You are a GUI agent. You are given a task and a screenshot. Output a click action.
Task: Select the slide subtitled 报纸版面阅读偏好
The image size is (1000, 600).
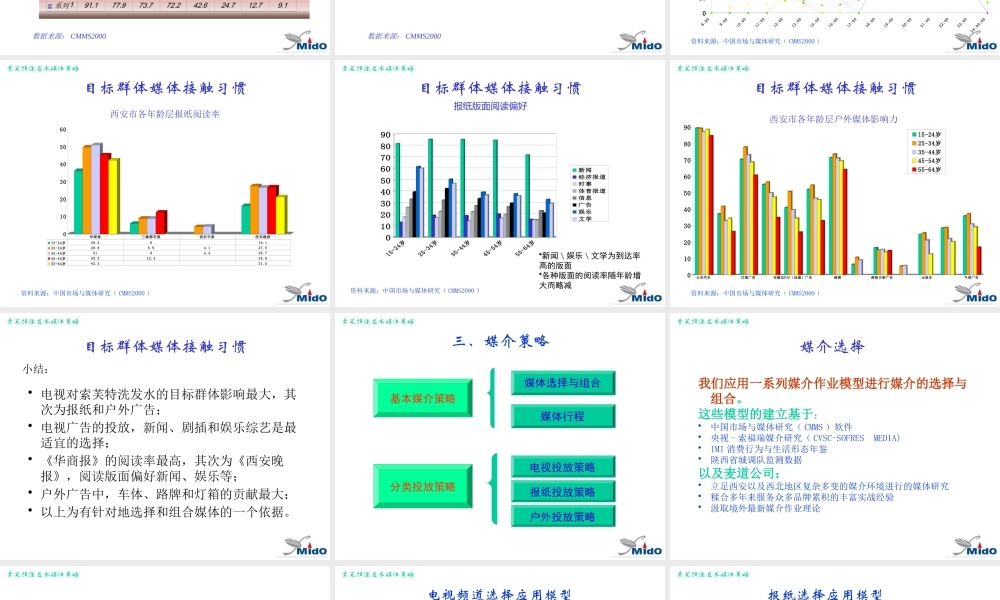pyautogui.click(x=499, y=183)
